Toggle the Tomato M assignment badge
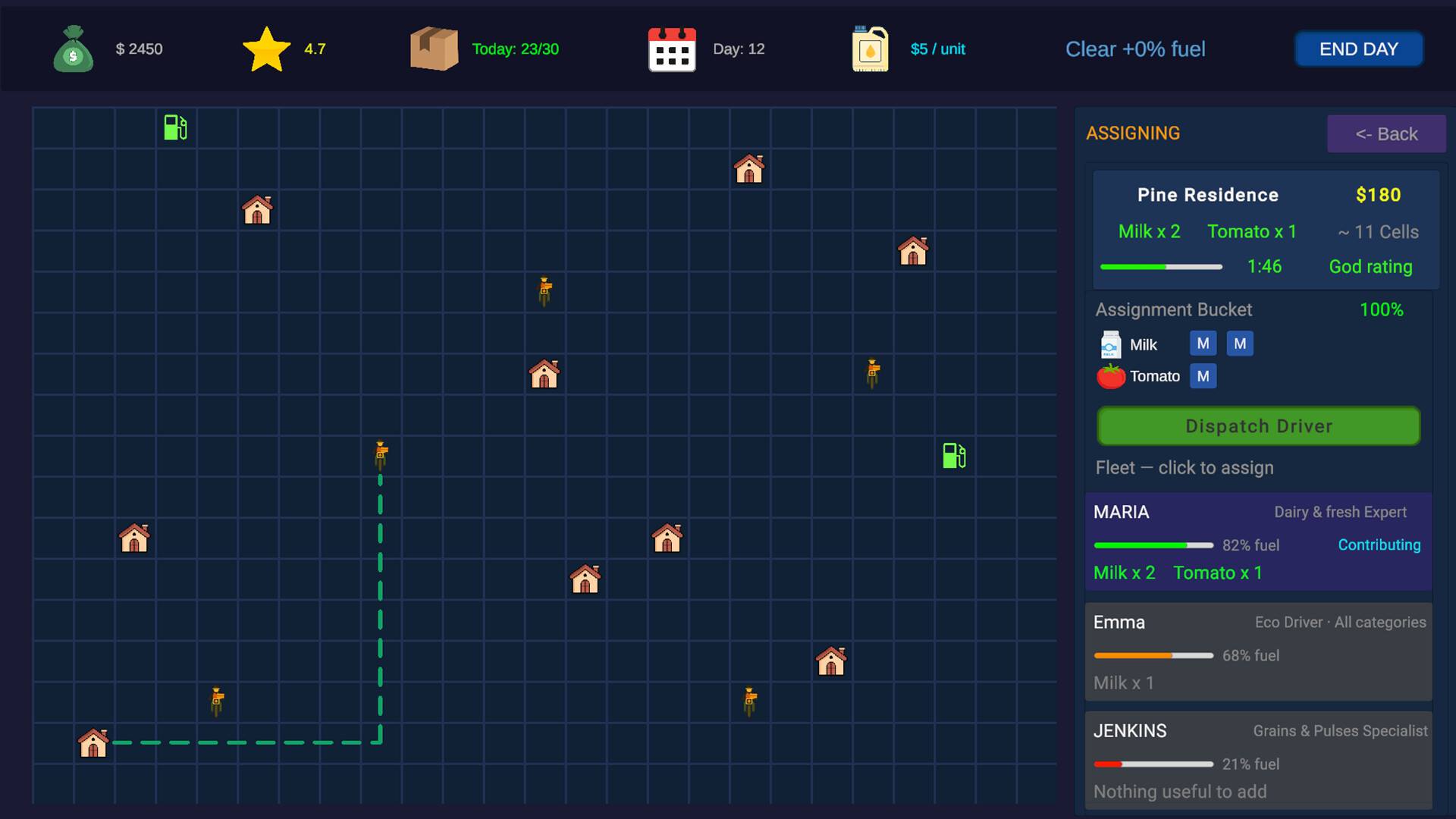Image resolution: width=1456 pixels, height=819 pixels. click(x=1203, y=375)
